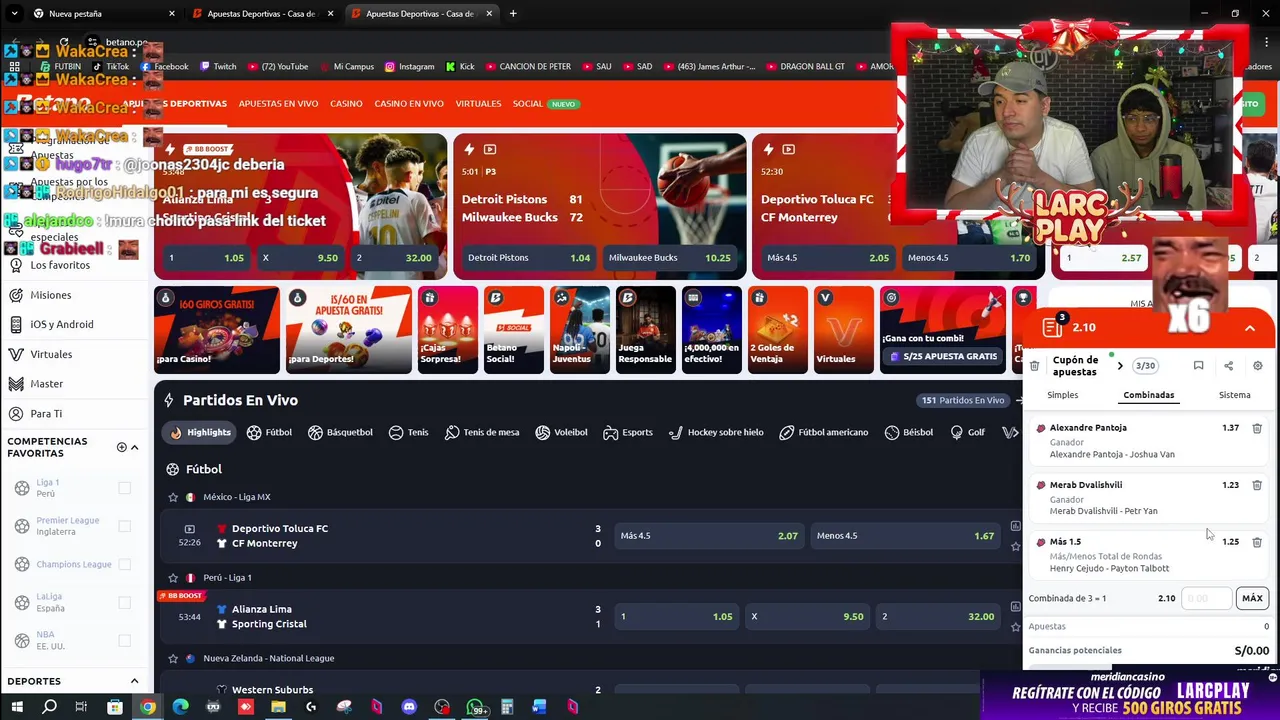Open Napoli - Juventus promo card
The image size is (1280, 720).
tap(580, 330)
